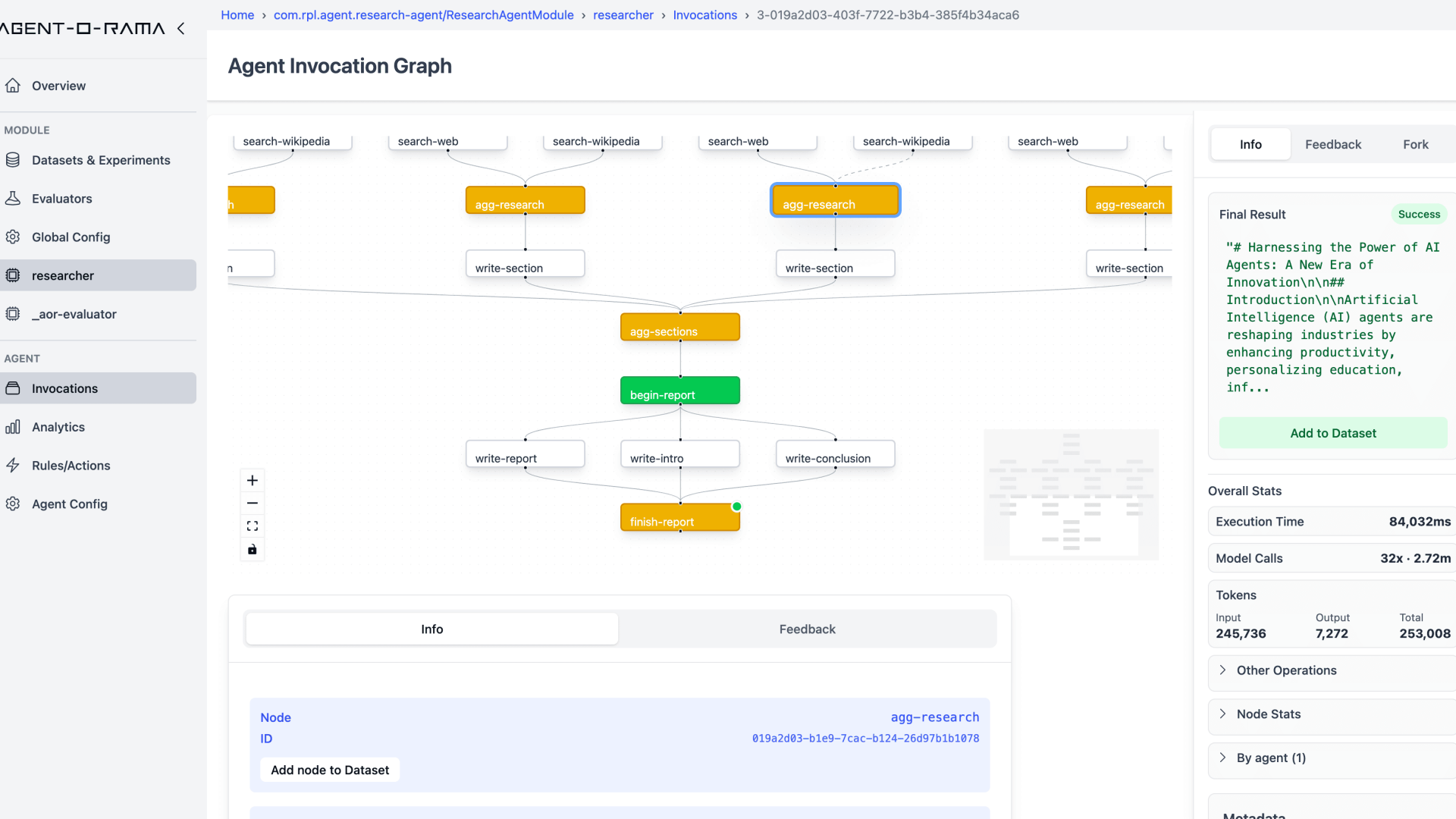
Task: Click the Add to Dataset button
Action: click(x=1332, y=433)
